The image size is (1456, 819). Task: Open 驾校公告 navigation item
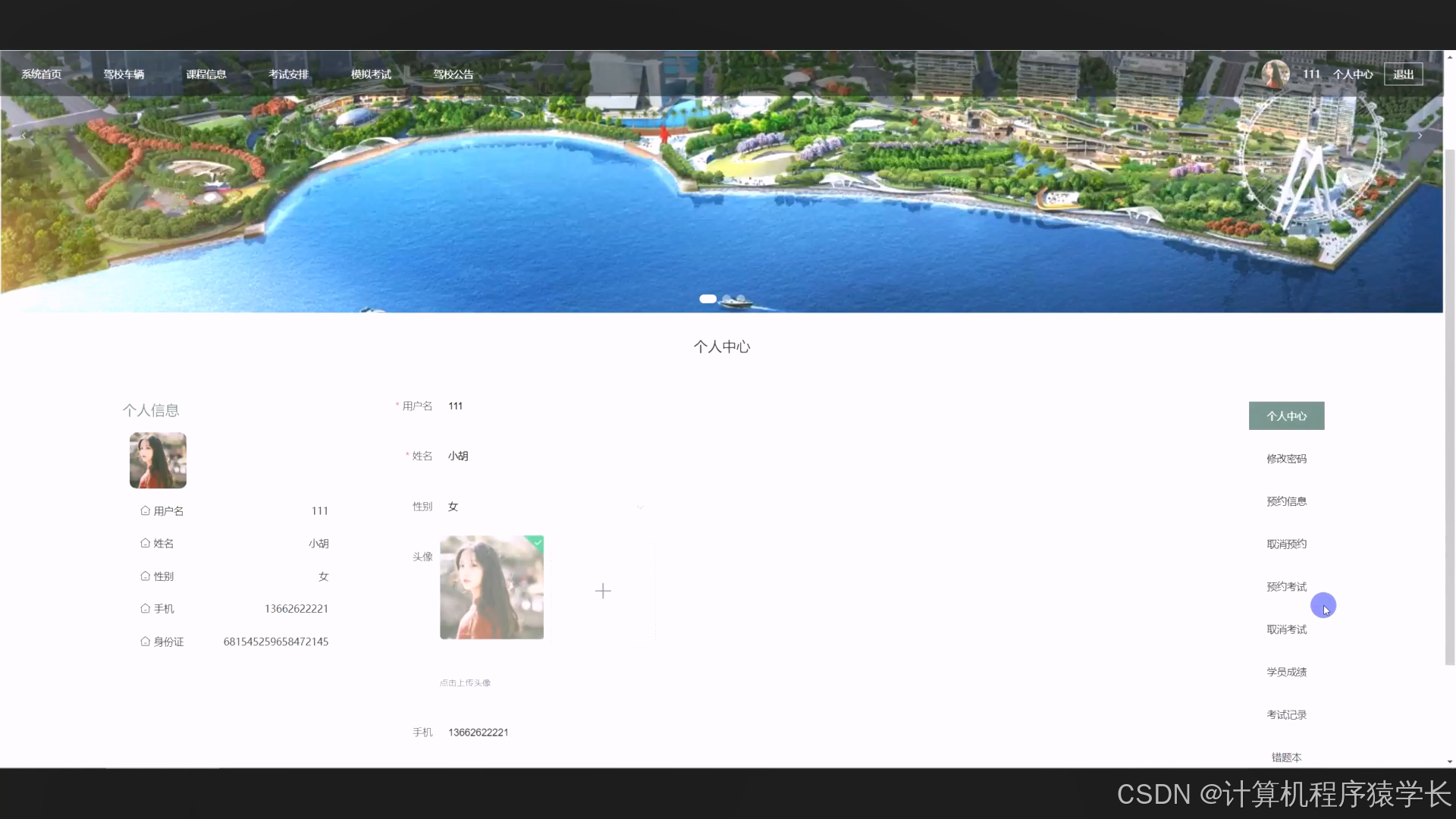click(x=453, y=74)
